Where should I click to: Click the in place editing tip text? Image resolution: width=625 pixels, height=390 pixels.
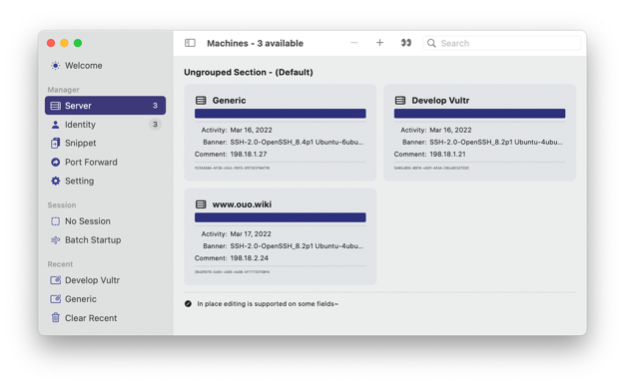267,304
